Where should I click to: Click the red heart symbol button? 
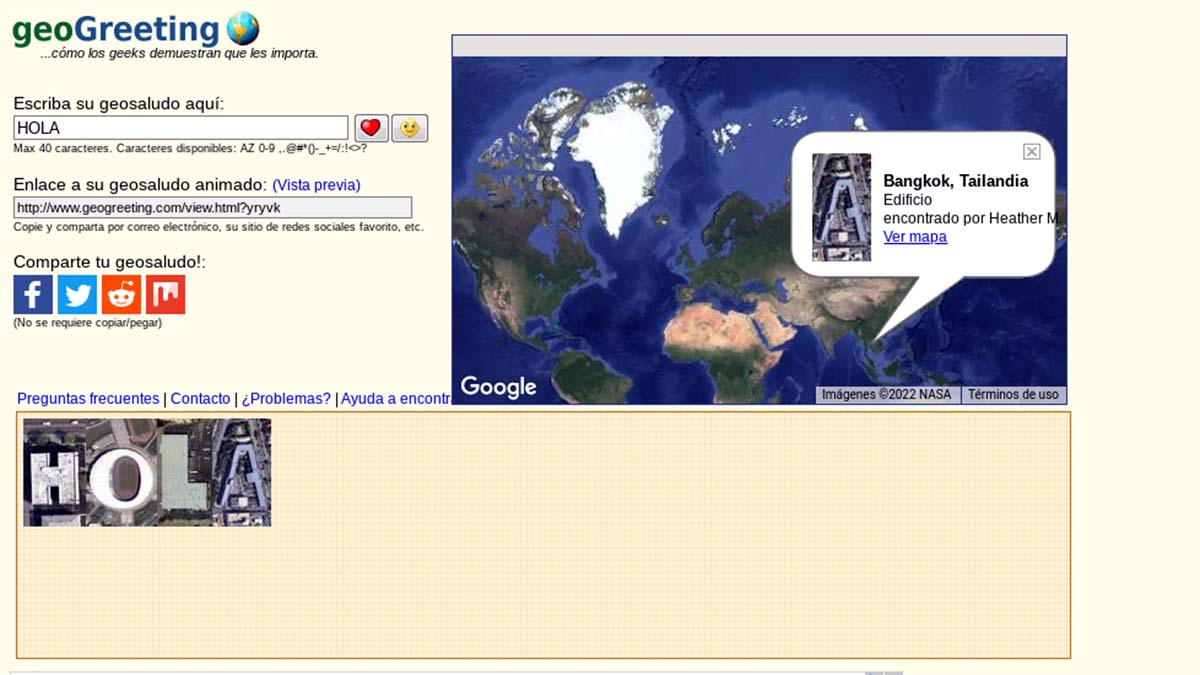click(371, 128)
